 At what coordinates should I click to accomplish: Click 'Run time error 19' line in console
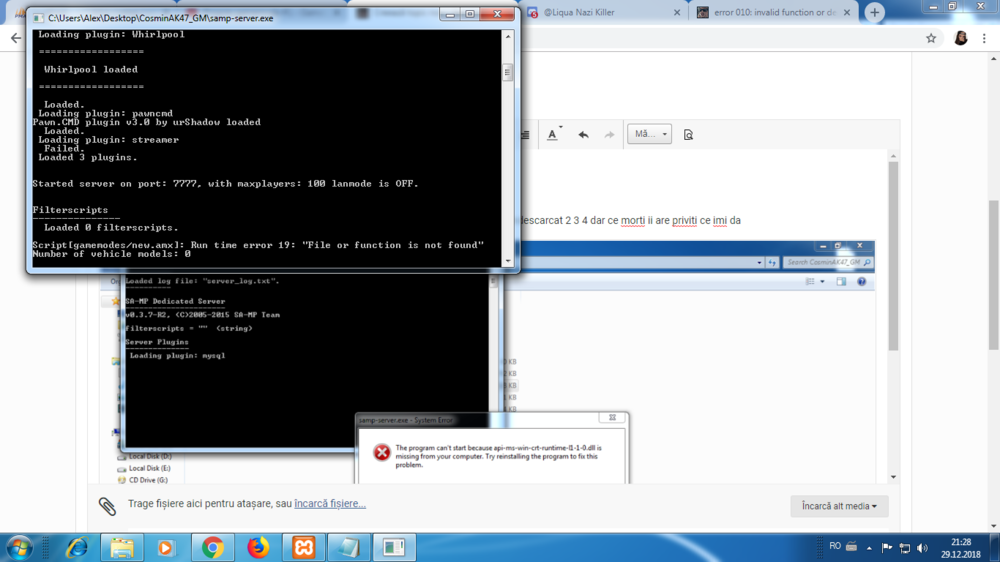(258, 245)
